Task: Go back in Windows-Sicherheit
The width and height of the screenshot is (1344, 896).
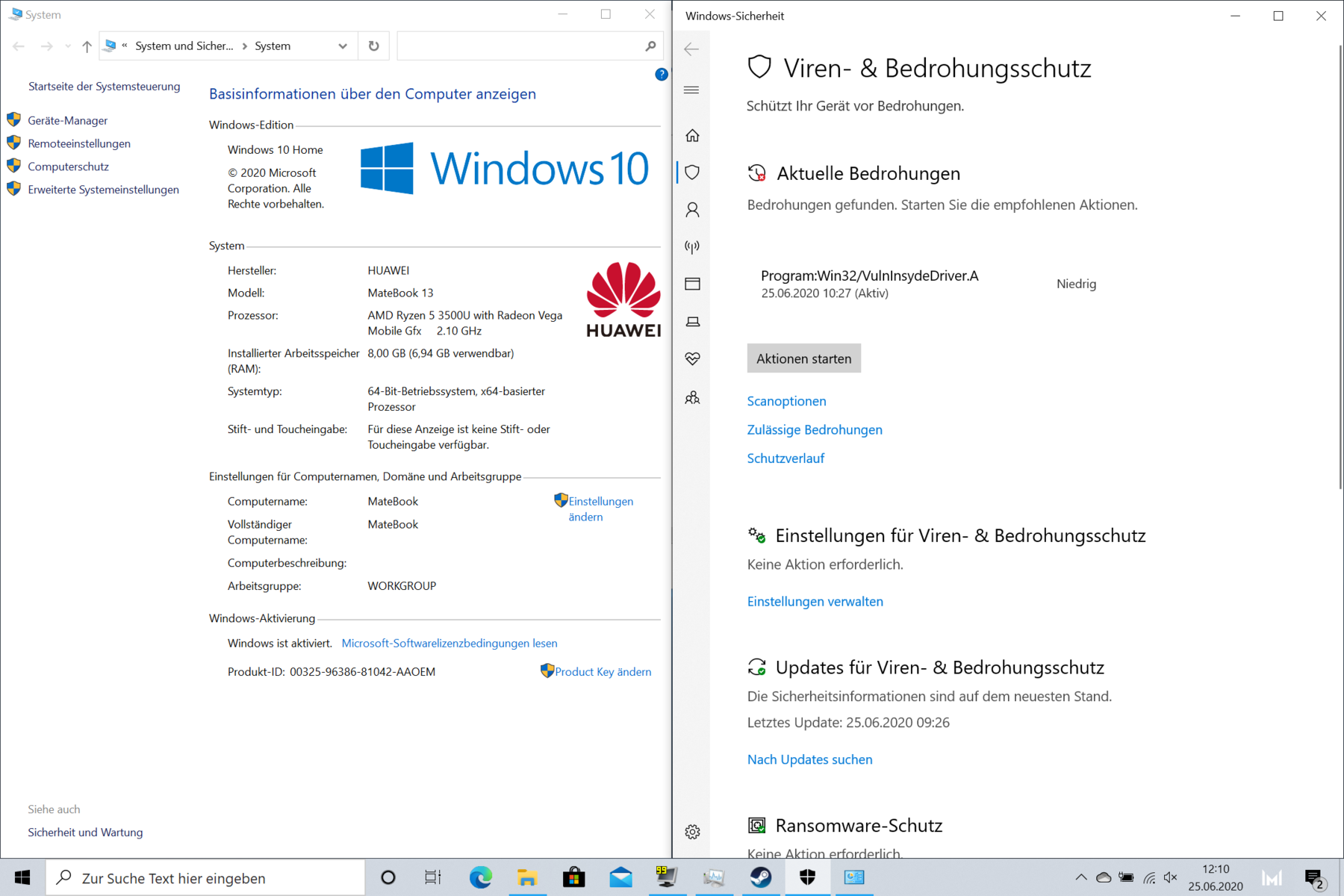Action: 691,49
